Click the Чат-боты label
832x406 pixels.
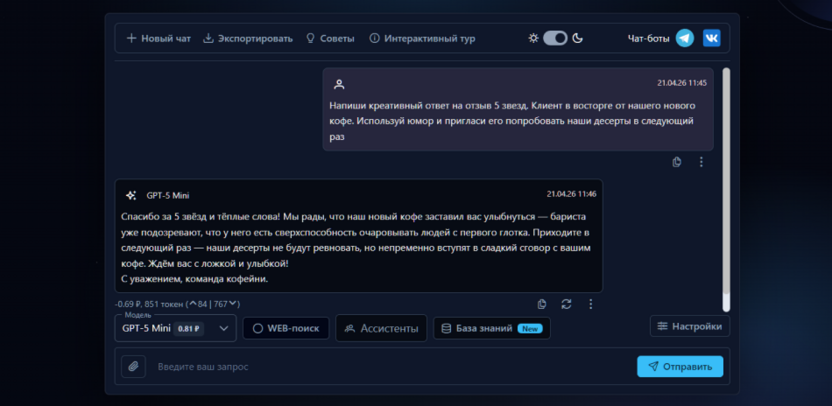click(648, 39)
